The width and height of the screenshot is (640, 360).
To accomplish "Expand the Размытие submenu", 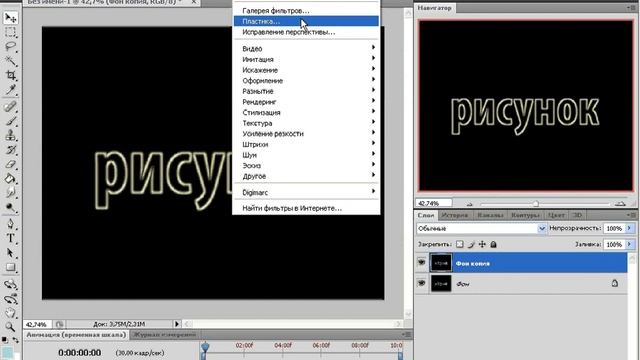I will pos(306,91).
